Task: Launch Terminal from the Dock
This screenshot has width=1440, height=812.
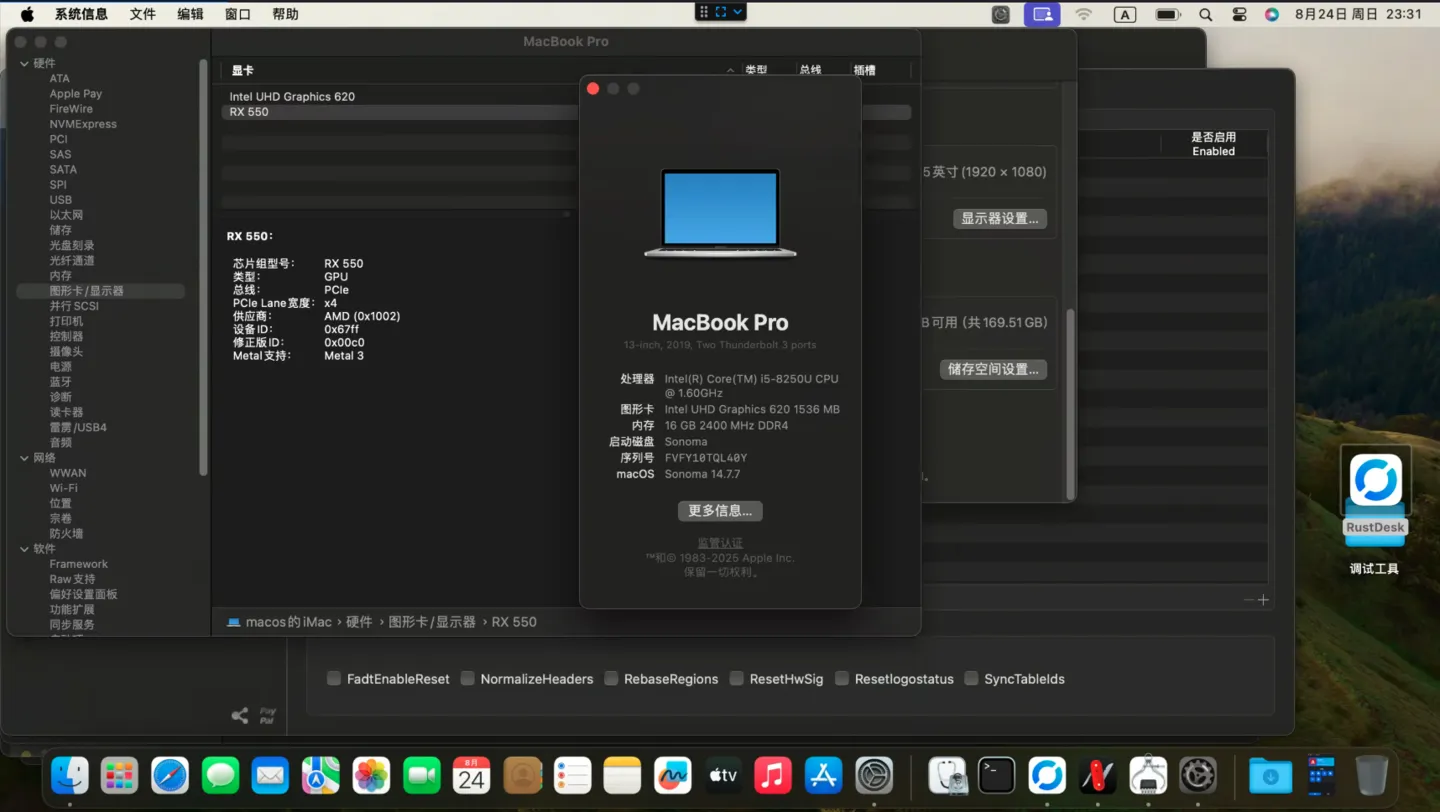Action: tap(997, 775)
